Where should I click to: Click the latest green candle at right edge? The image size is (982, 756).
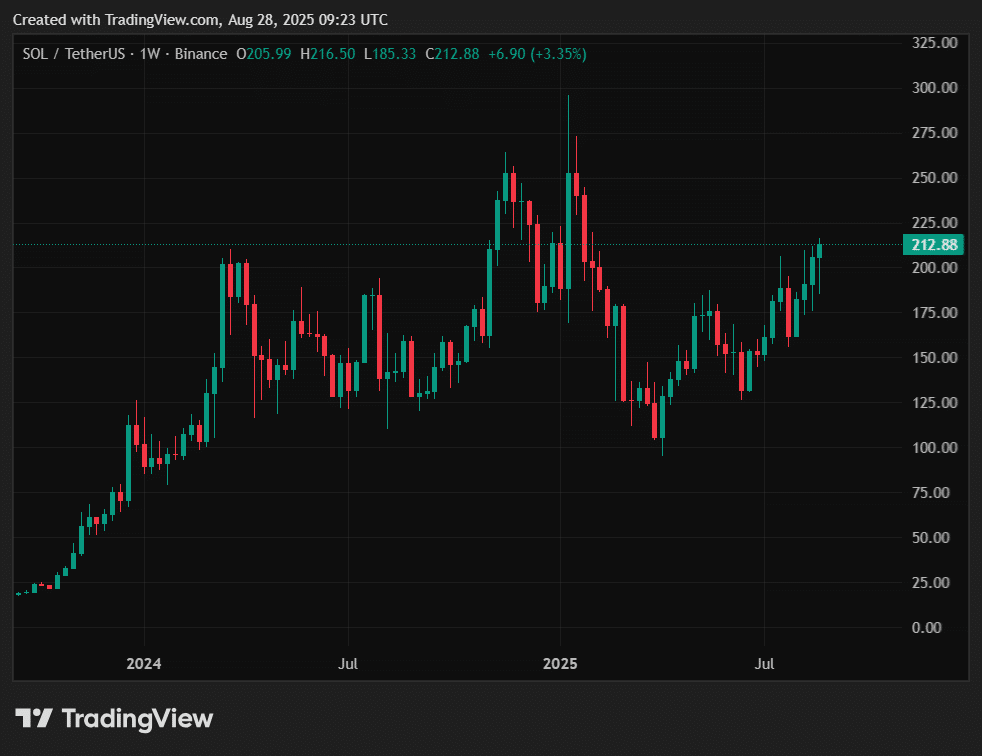coord(820,251)
